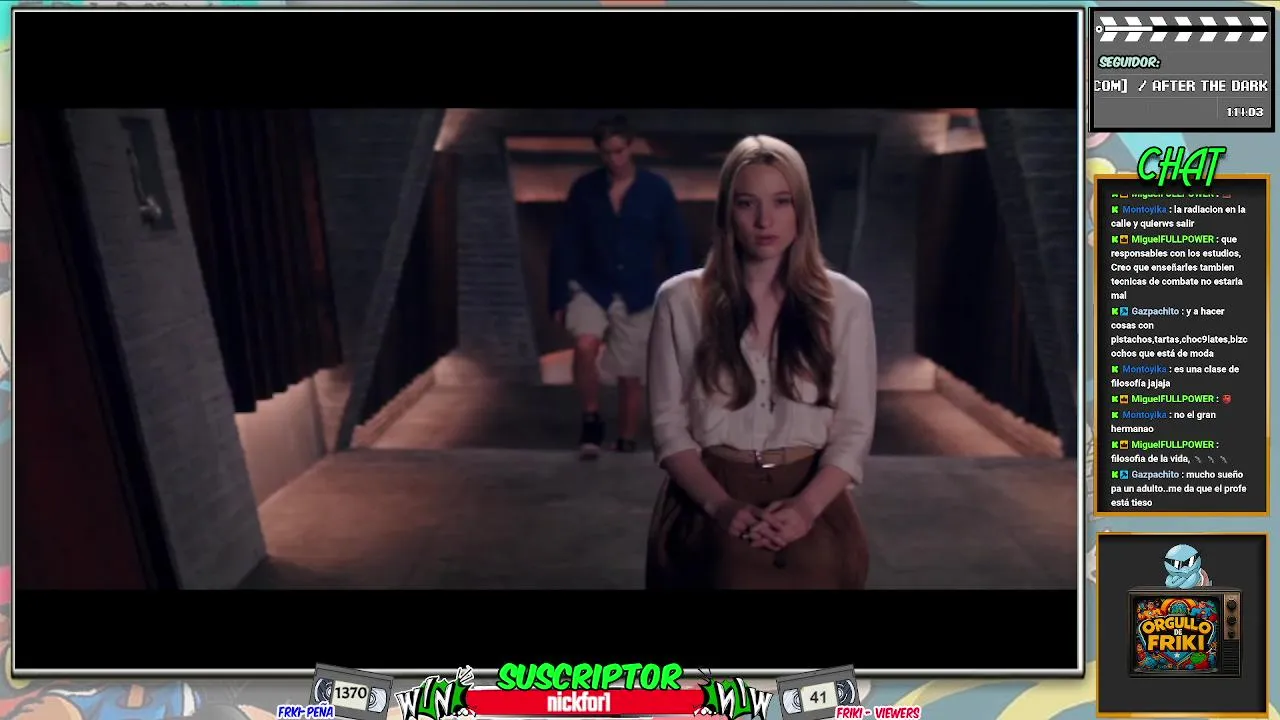Click the green badge before 'es una clase de'
This screenshot has width=1280, height=720.
coord(1115,369)
